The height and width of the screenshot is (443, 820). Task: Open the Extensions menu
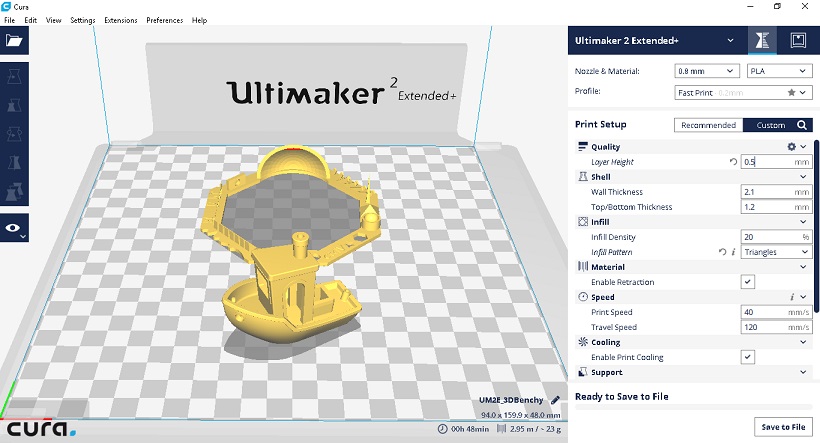point(120,20)
